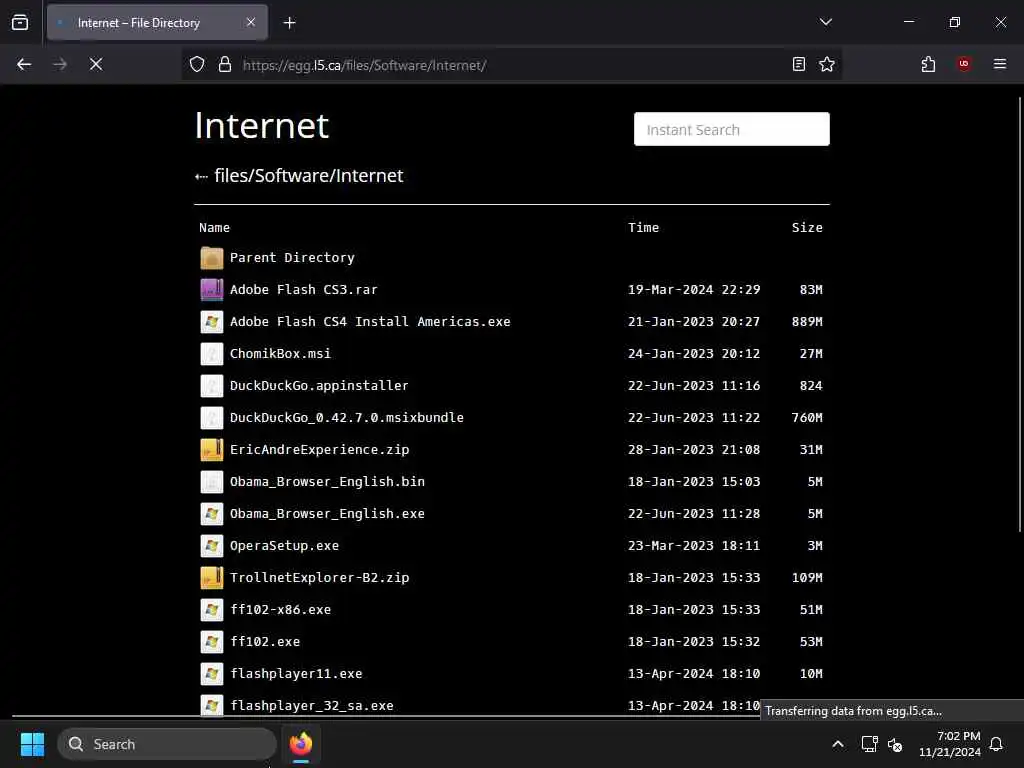Sort listing by Time column header
The image size is (1024, 768).
643,227
